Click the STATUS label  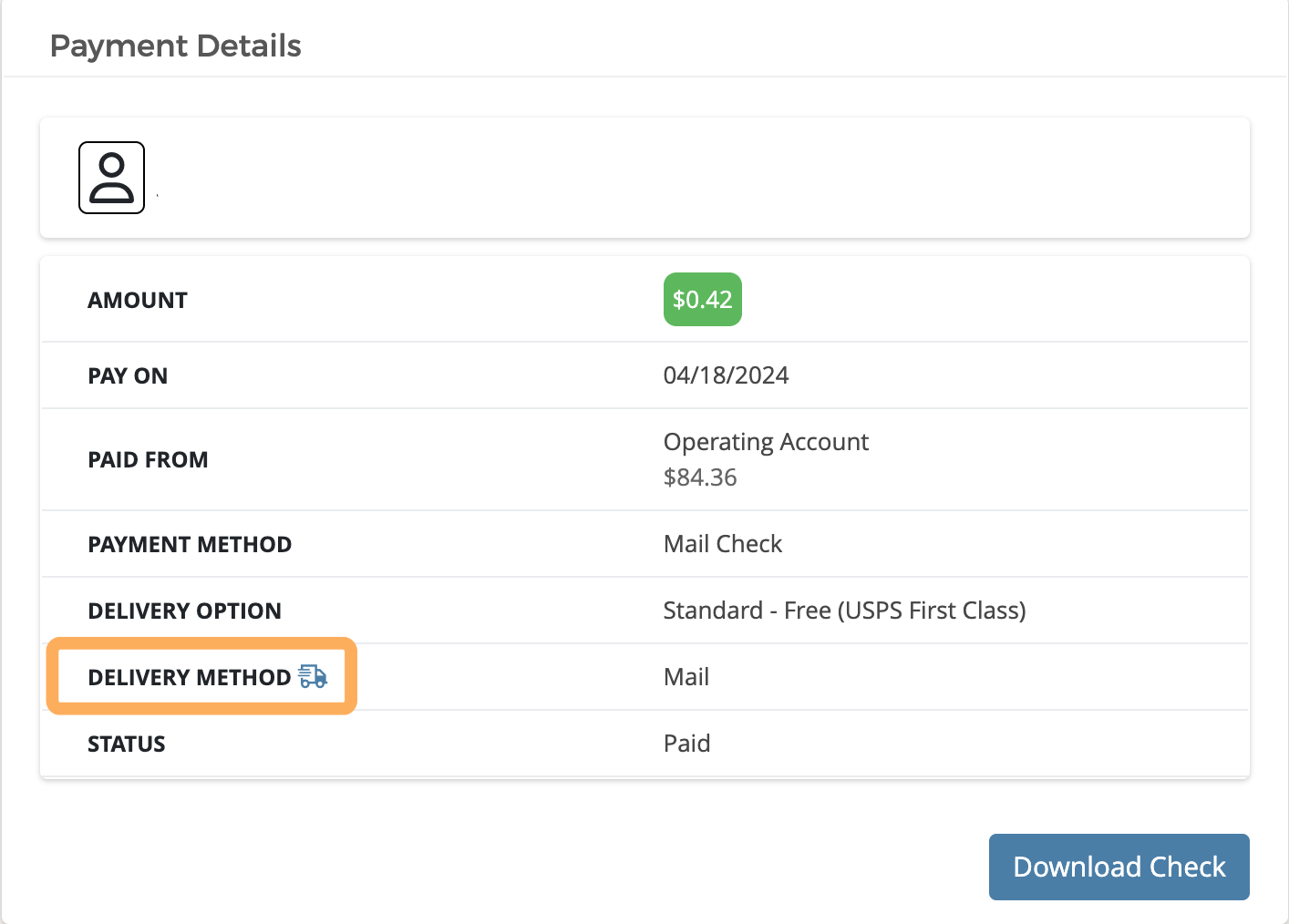[127, 744]
